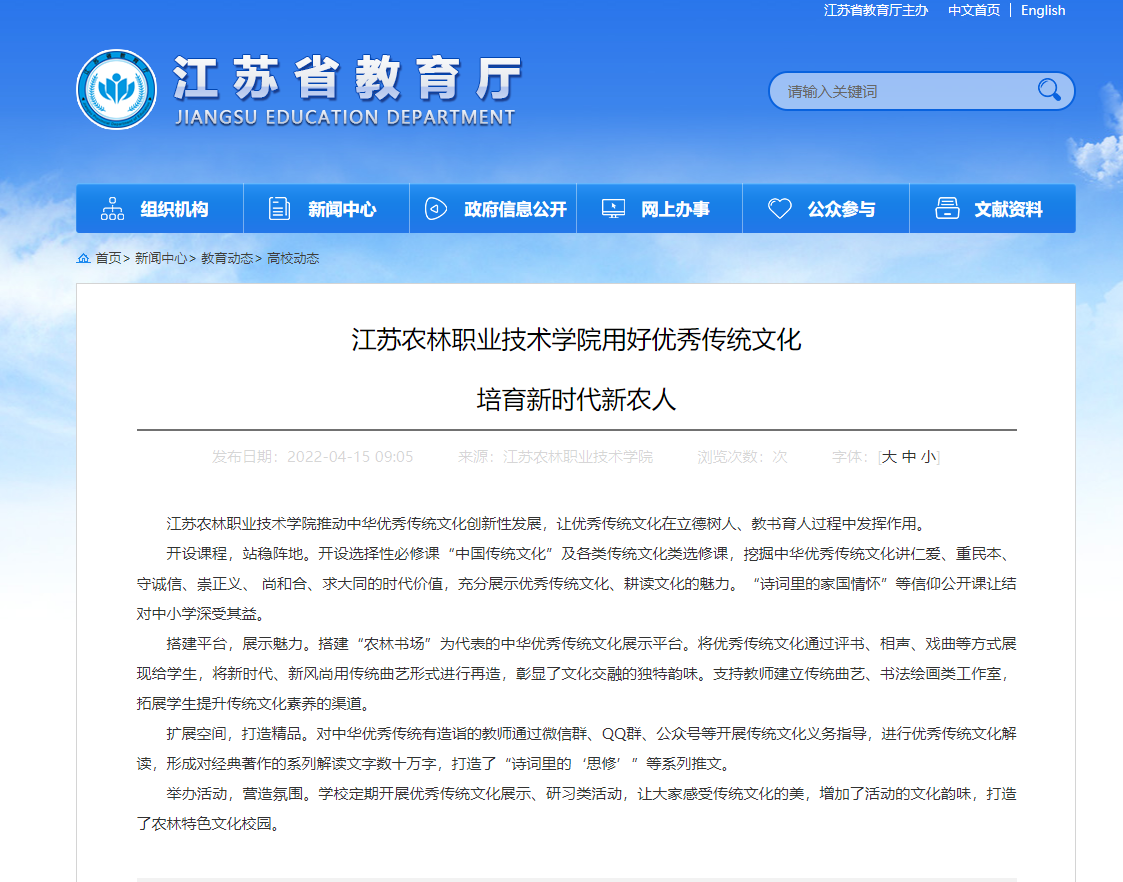Open the 网上办事 menu item

tap(675, 209)
